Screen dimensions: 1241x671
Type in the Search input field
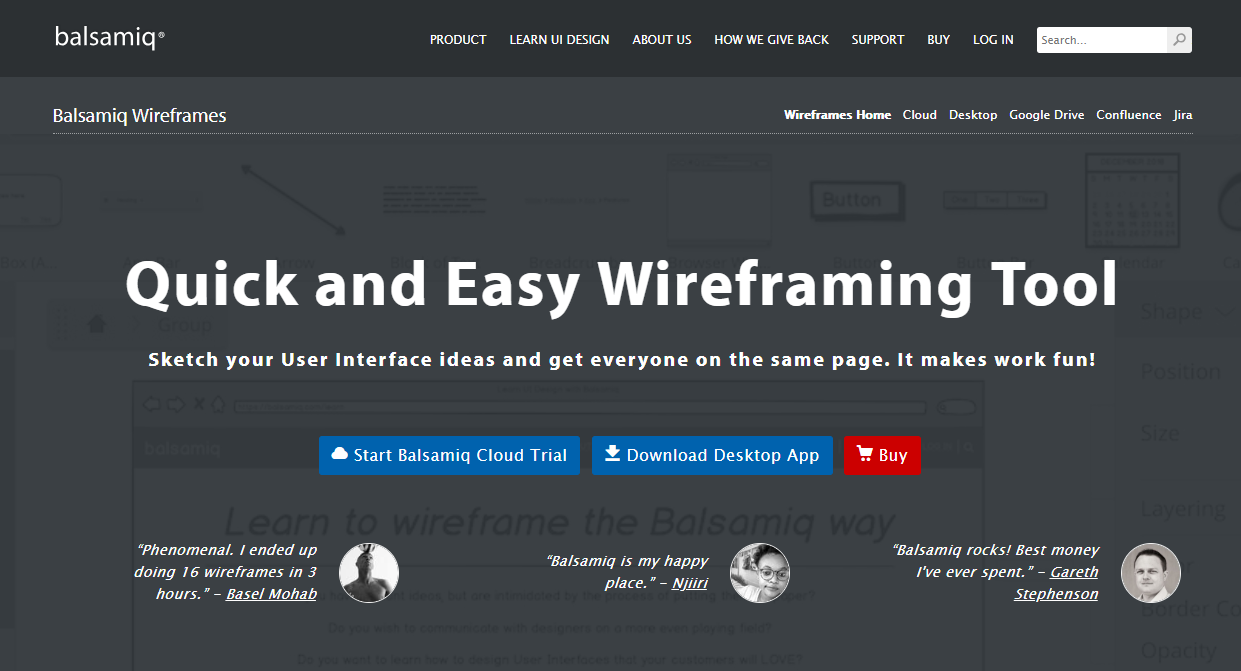tap(1101, 40)
